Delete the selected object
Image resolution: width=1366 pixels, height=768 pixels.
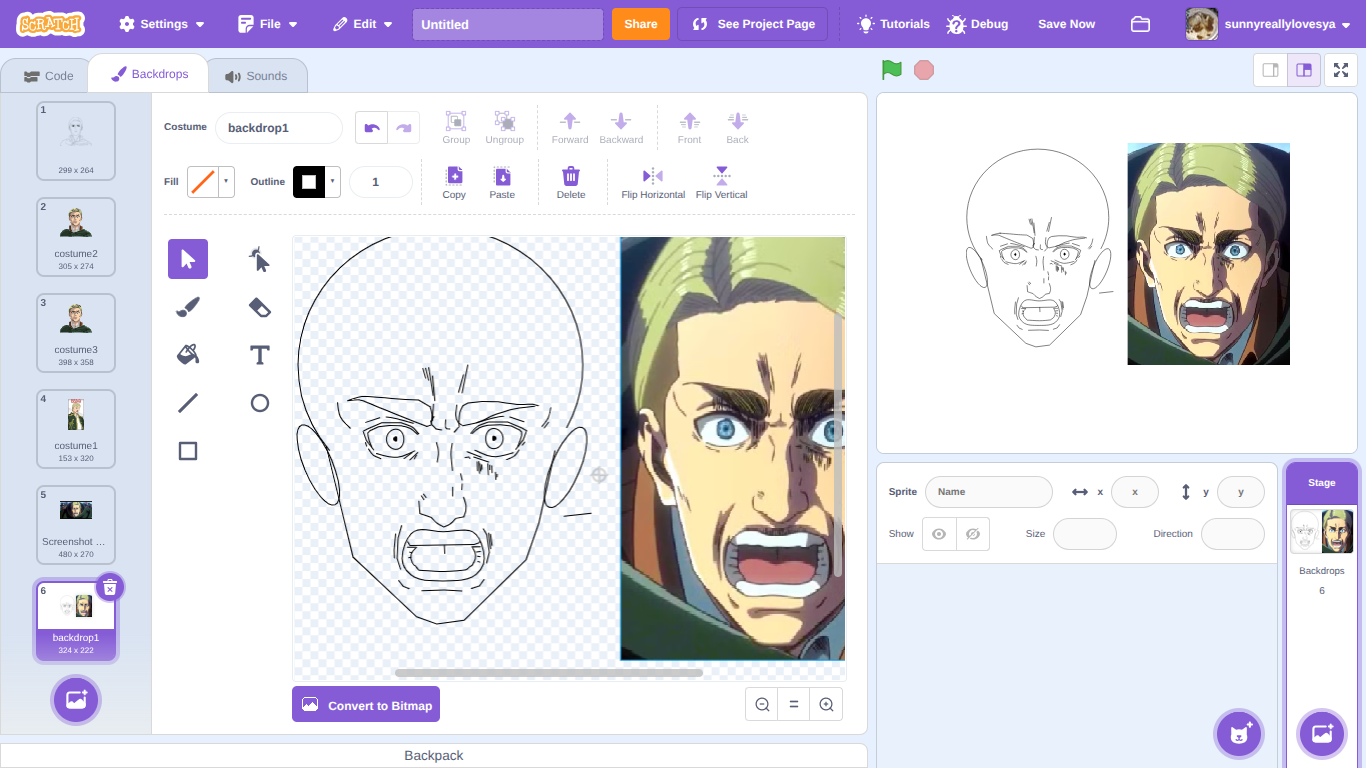pos(571,183)
